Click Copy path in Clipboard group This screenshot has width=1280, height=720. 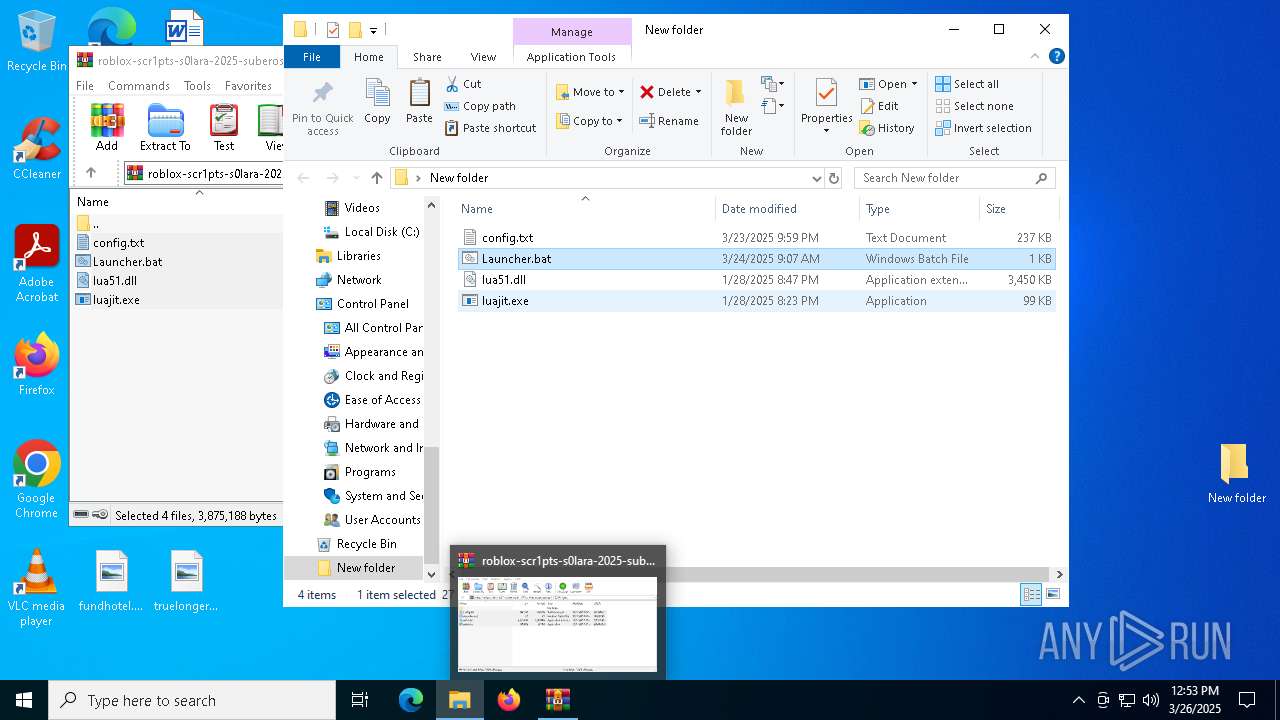click(x=480, y=106)
